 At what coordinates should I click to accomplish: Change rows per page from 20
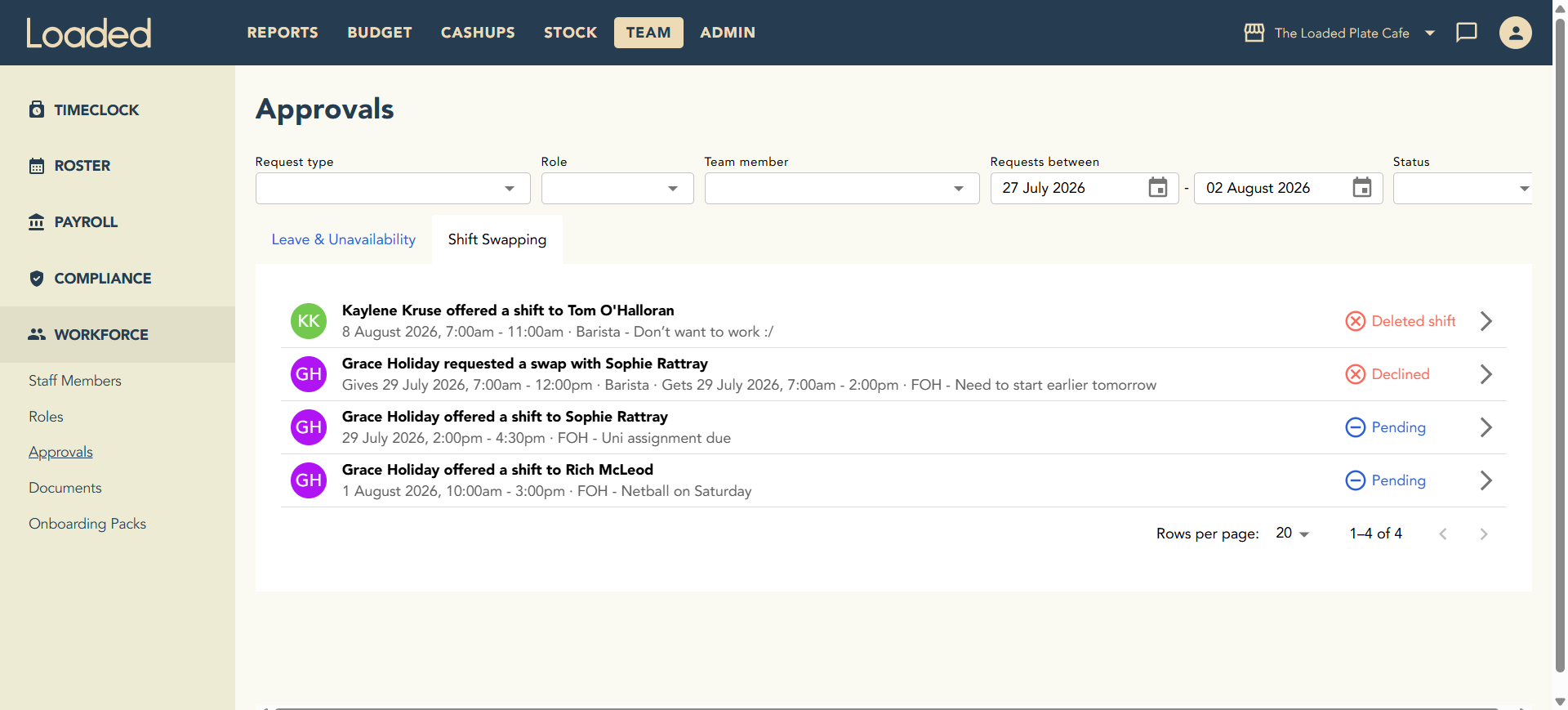(1292, 534)
